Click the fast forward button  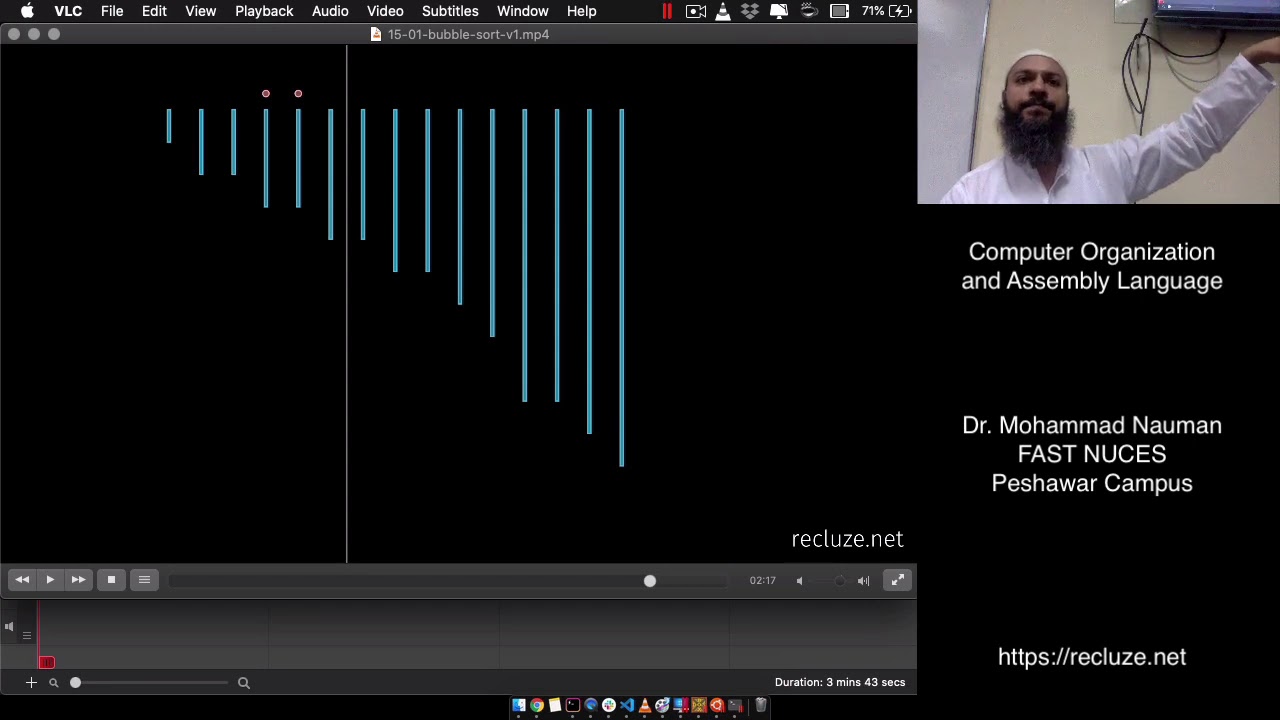(x=78, y=580)
